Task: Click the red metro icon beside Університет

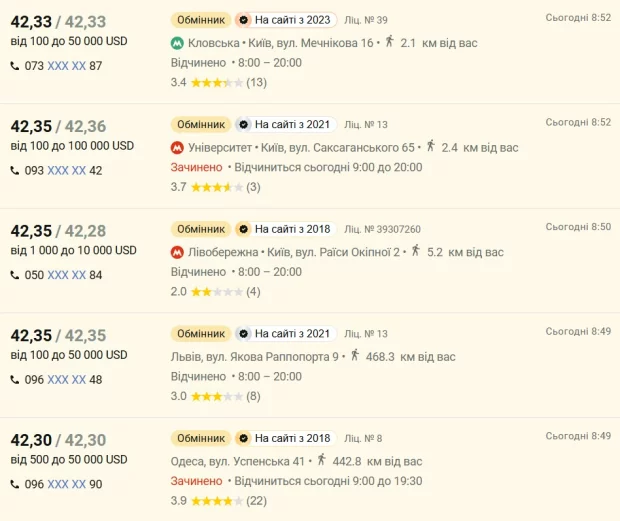Action: (177, 147)
